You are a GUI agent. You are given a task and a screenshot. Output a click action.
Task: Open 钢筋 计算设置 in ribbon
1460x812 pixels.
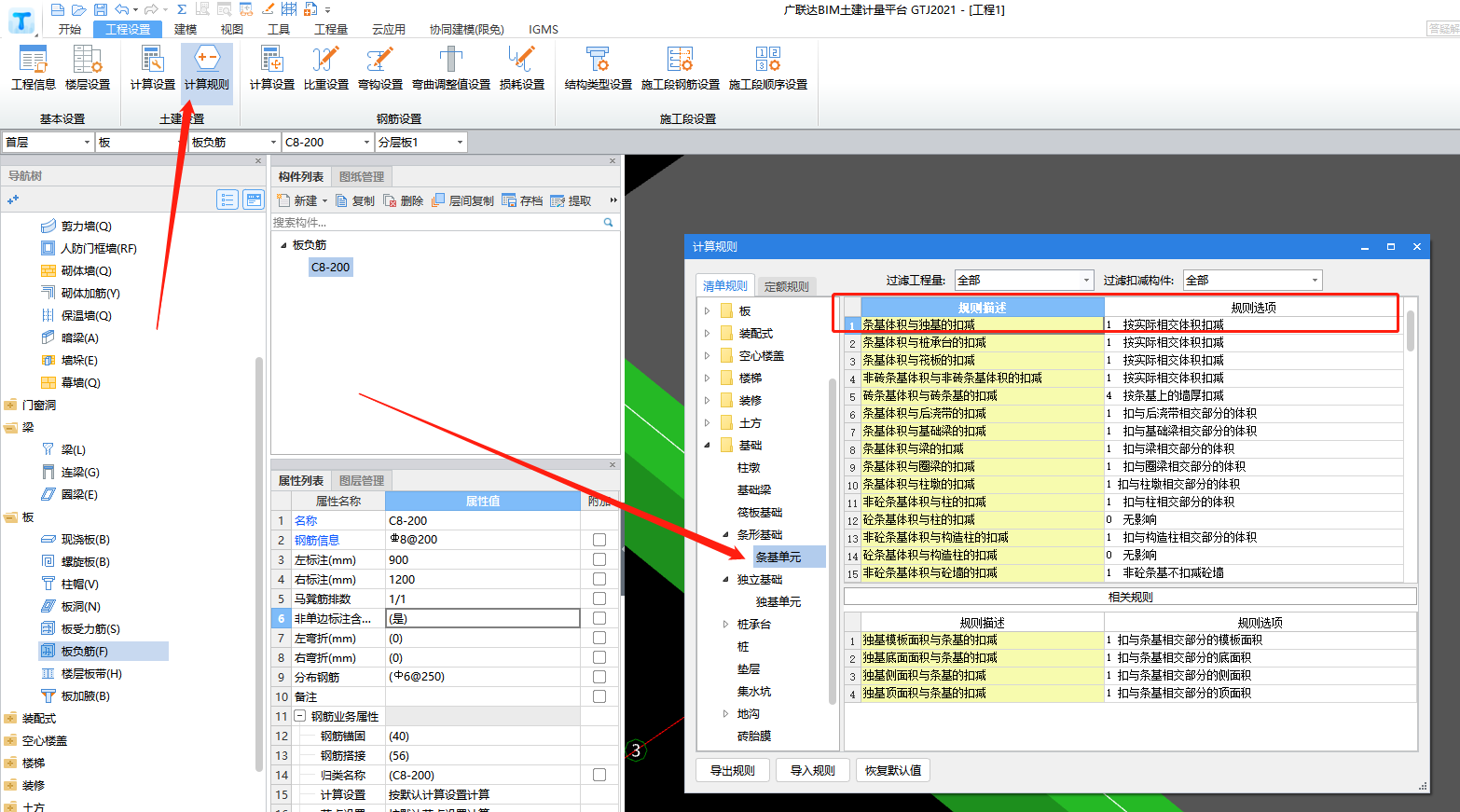(272, 68)
